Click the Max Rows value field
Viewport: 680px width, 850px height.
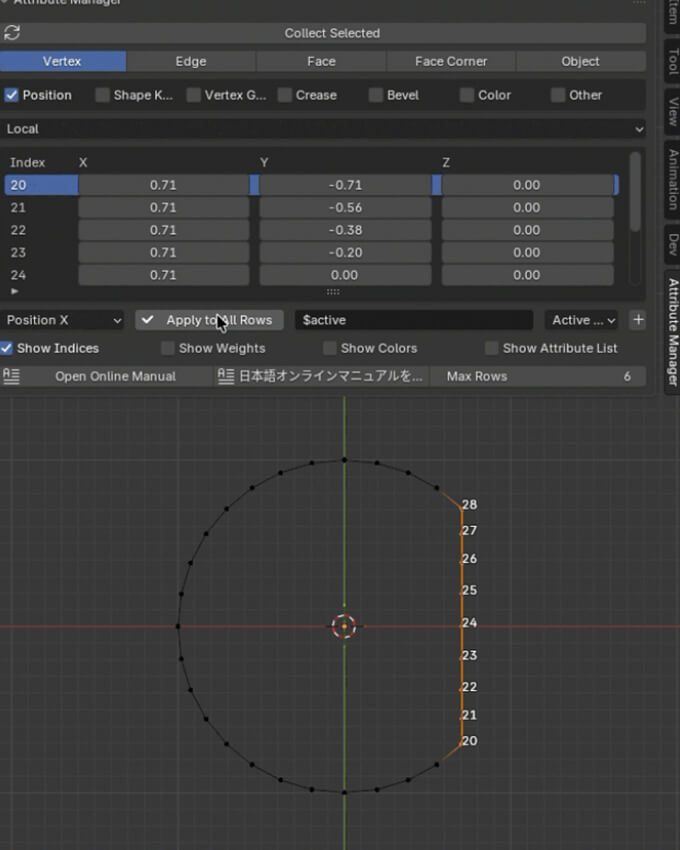point(537,376)
